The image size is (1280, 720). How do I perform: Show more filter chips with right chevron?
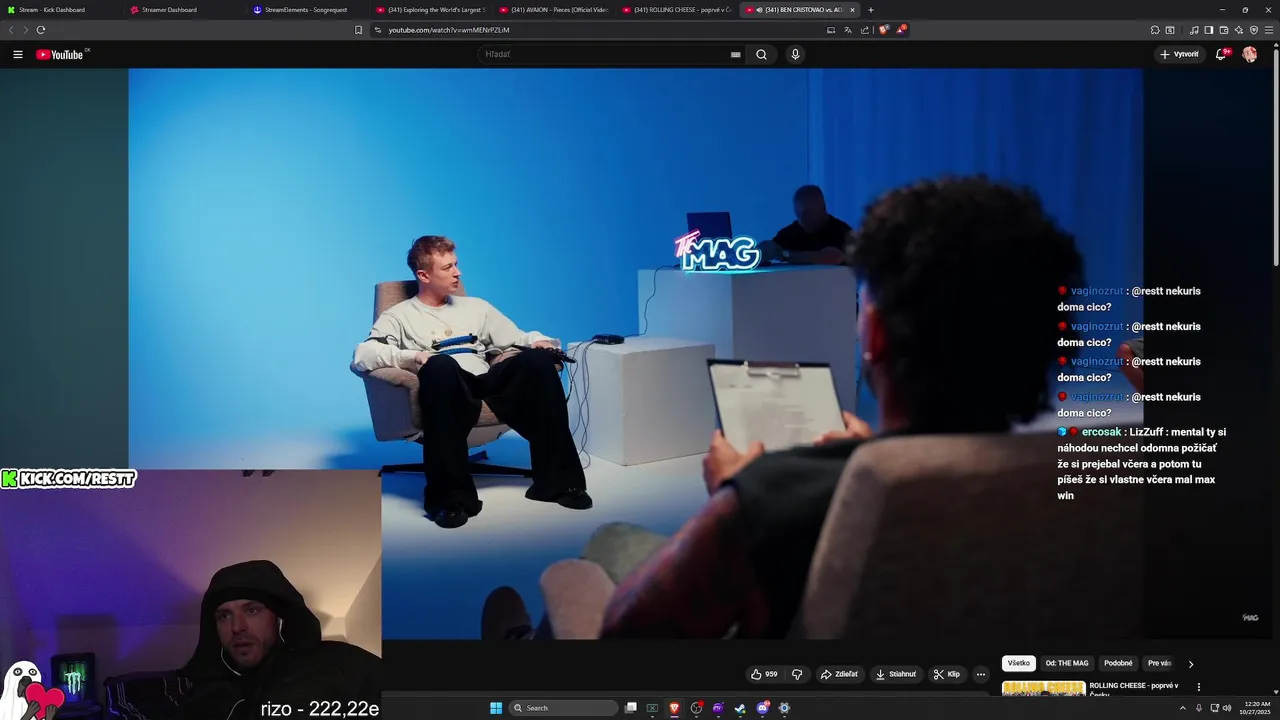click(1190, 664)
